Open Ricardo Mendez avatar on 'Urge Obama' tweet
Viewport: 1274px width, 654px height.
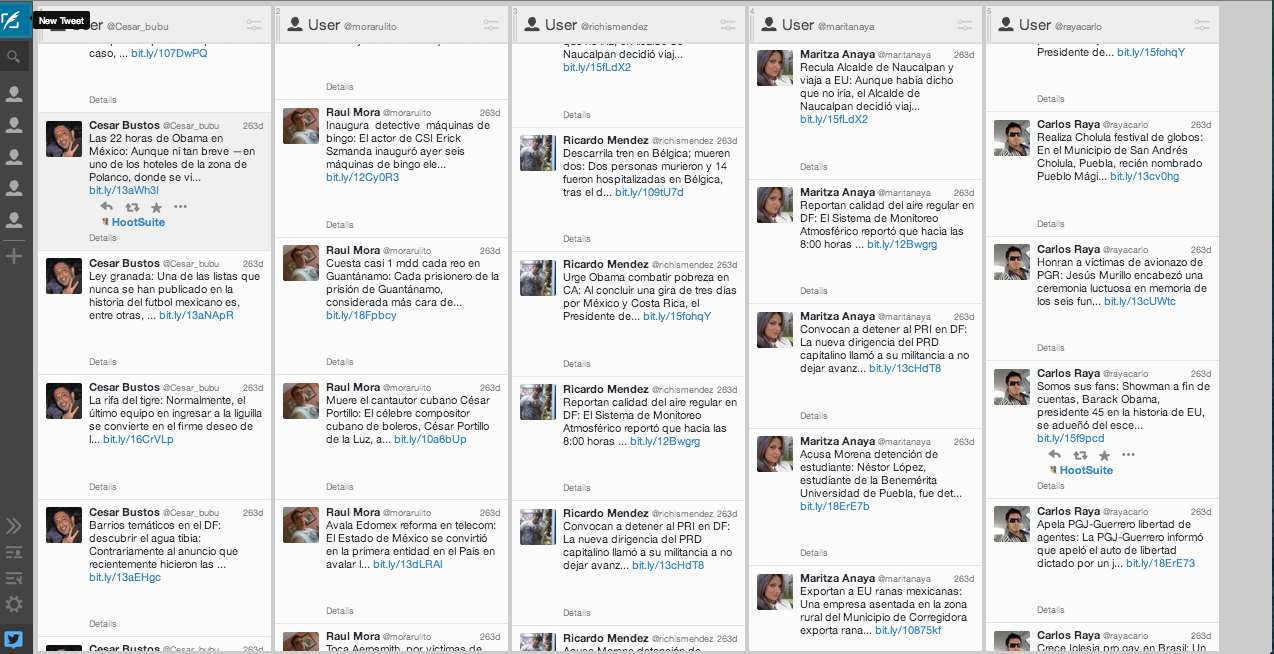coord(538,277)
